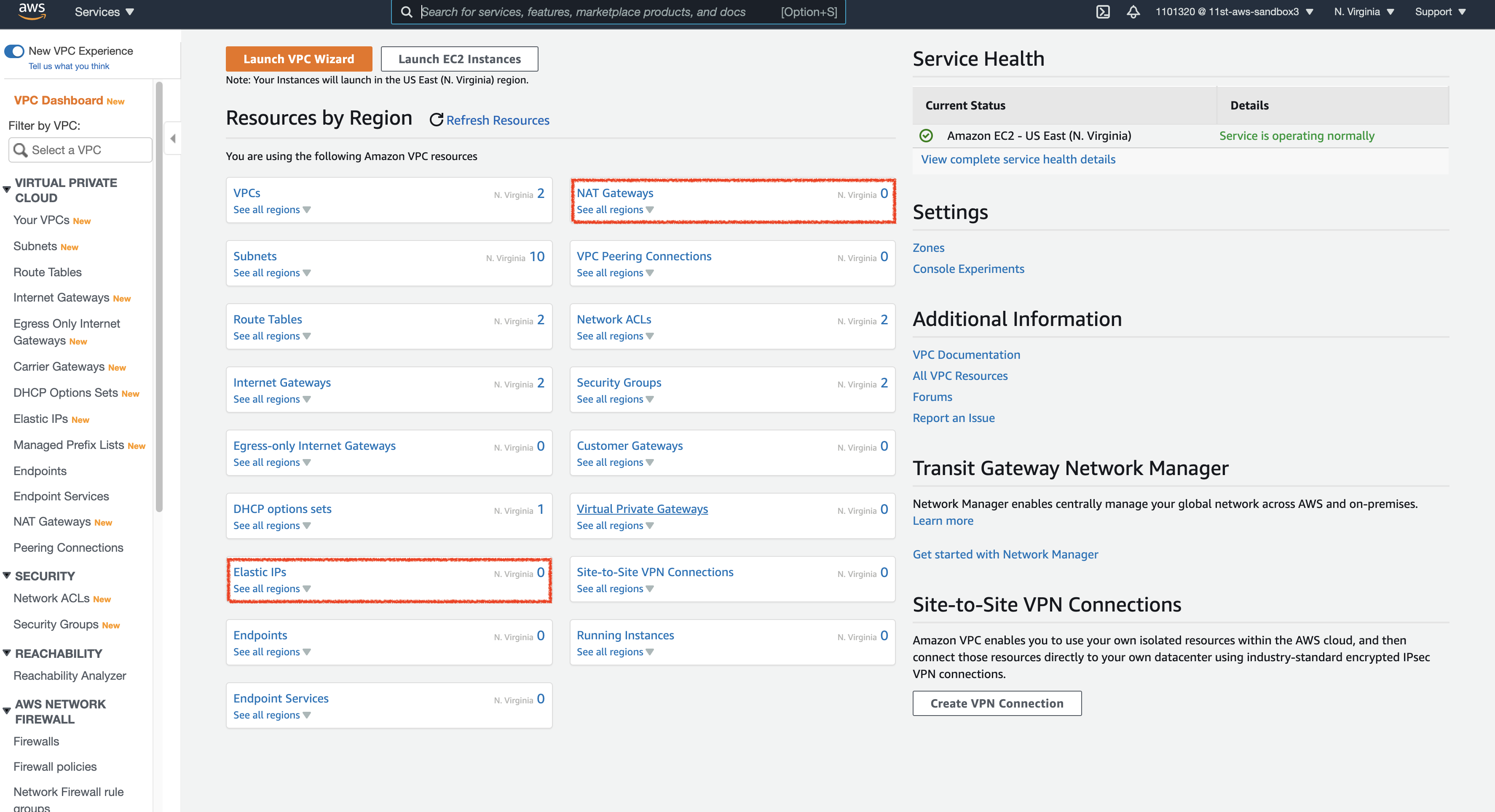The image size is (1495, 812).
Task: Open Managed Prefix Lists in sidebar
Action: pyautogui.click(x=69, y=445)
